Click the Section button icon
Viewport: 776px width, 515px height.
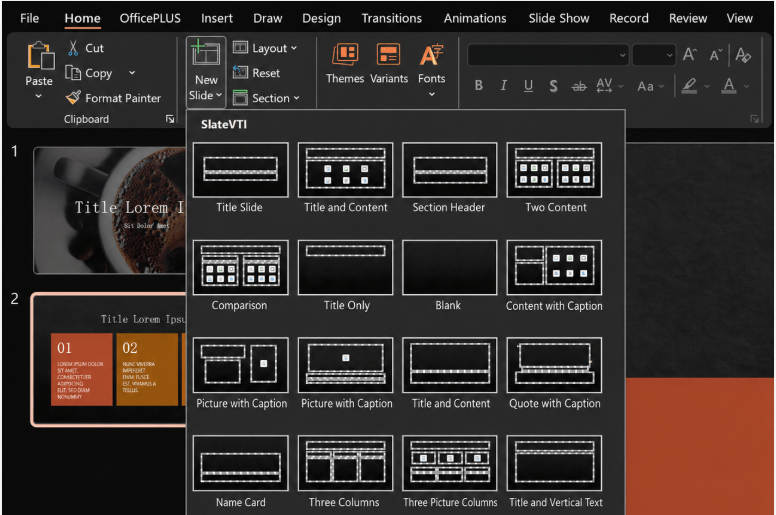click(240, 97)
